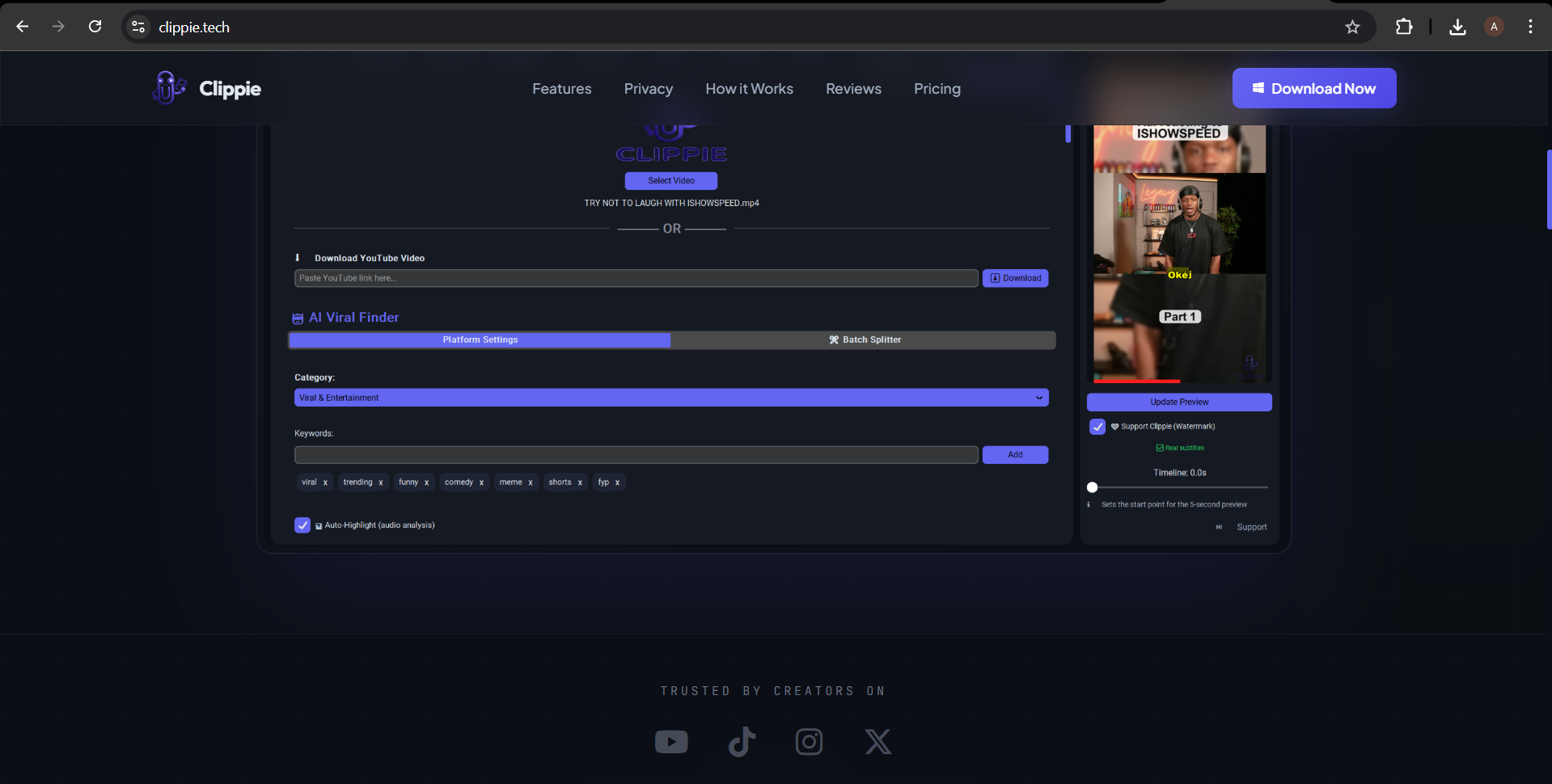The image size is (1552, 784).
Task: Switch to the Platform Settings tab
Action: tap(480, 340)
